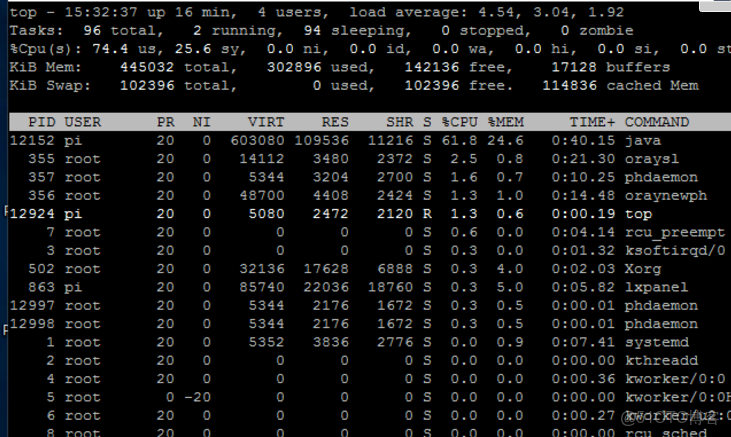The height and width of the screenshot is (437, 731).
Task: Click the PID column header
Action: (41, 122)
